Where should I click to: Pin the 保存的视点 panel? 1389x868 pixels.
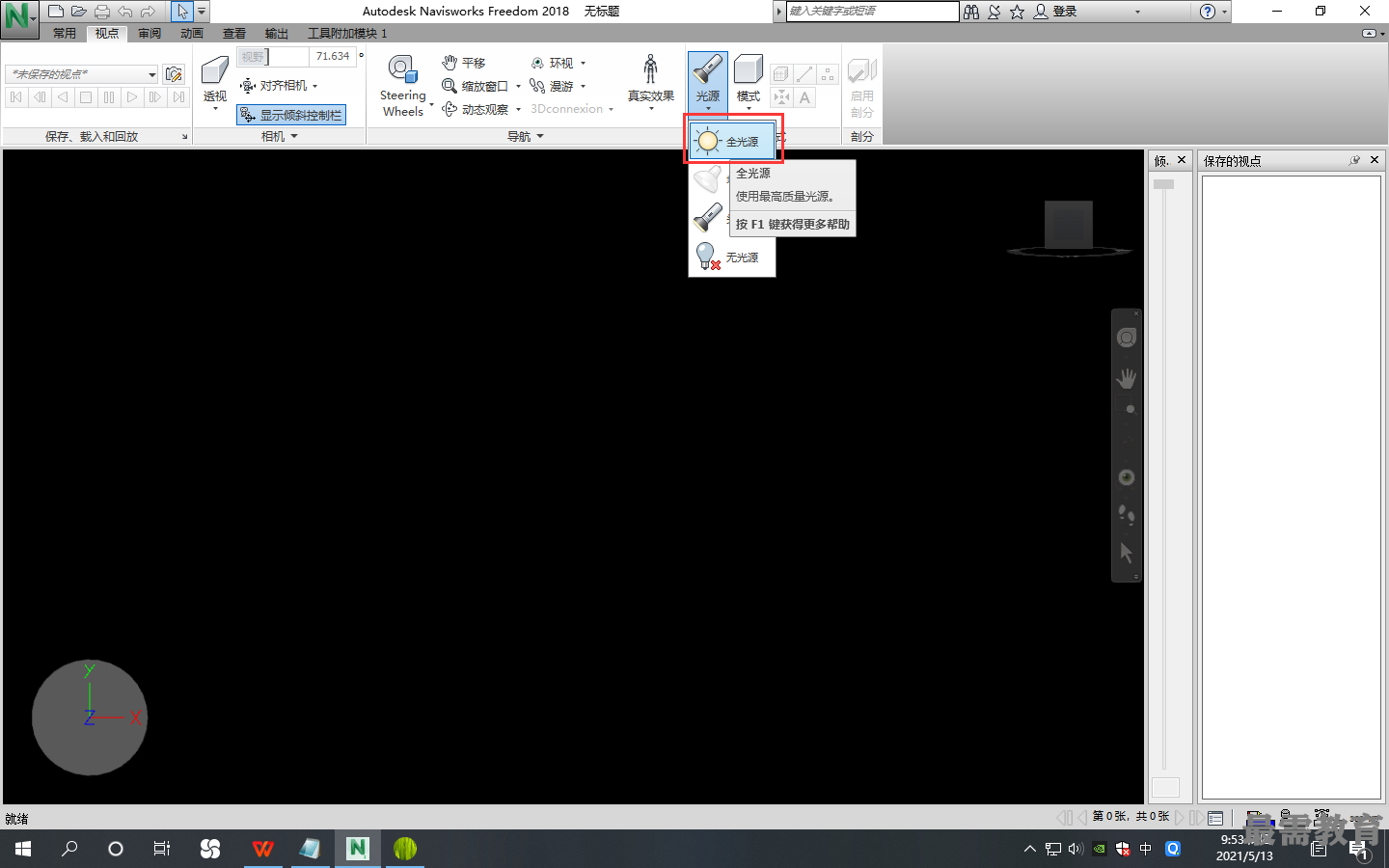click(1354, 160)
